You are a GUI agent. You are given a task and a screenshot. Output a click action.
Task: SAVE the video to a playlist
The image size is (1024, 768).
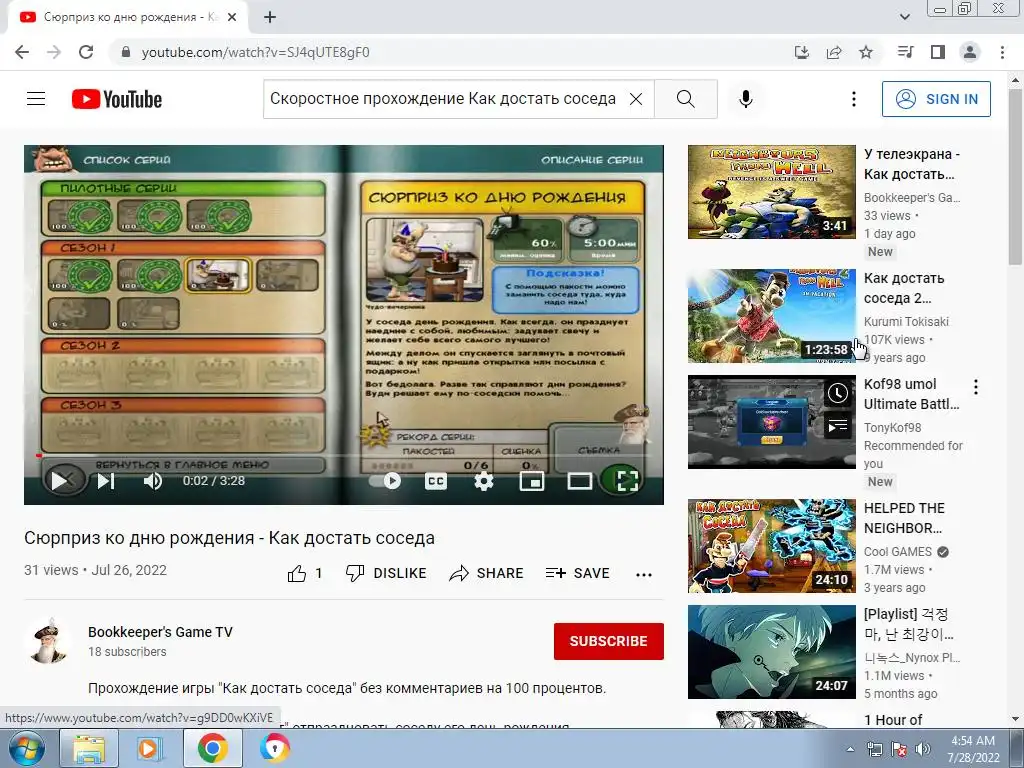point(577,573)
